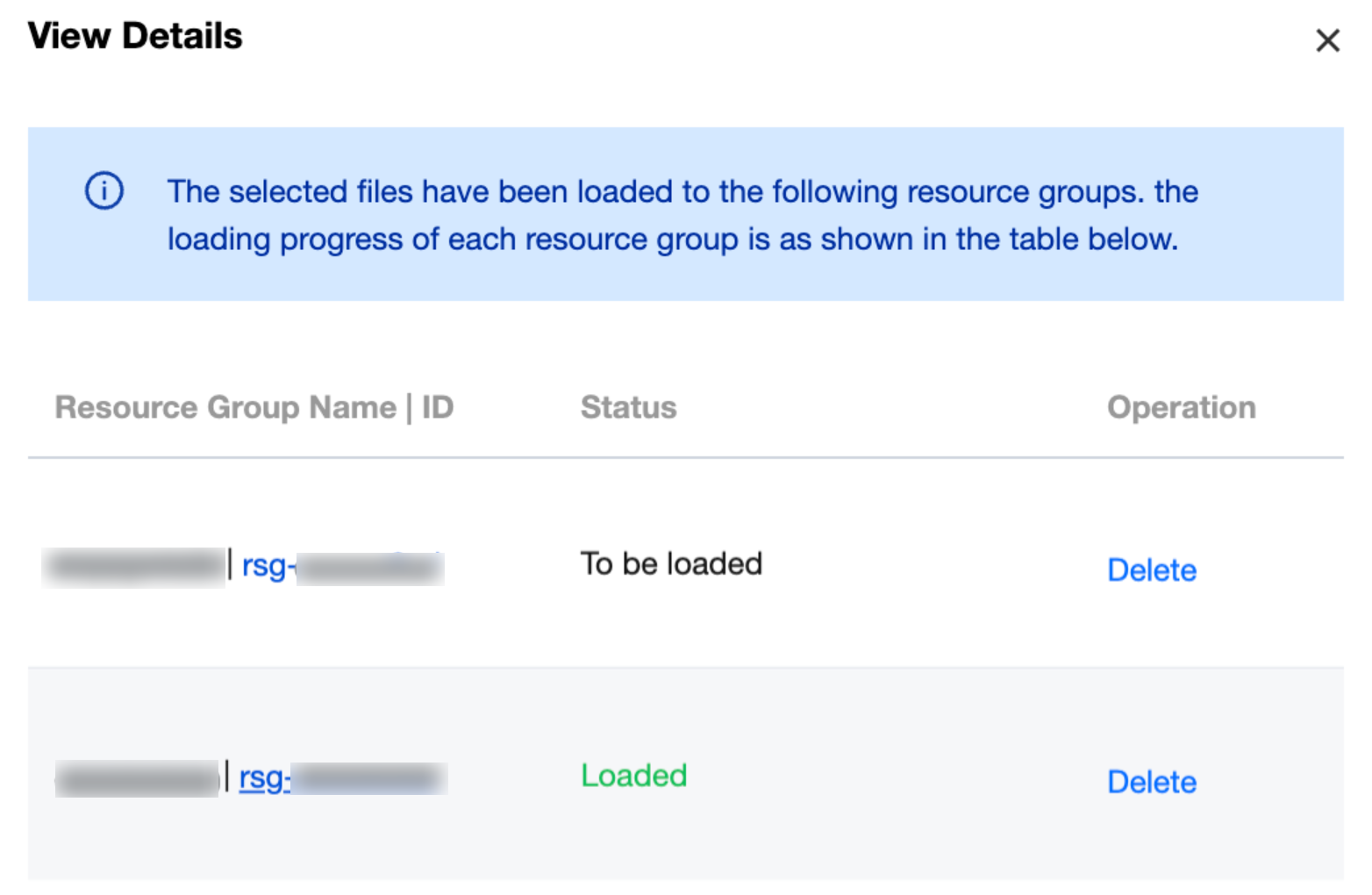The height and width of the screenshot is (895, 1372).
Task: Click the 'View Details' dialog title
Action: click(x=135, y=36)
